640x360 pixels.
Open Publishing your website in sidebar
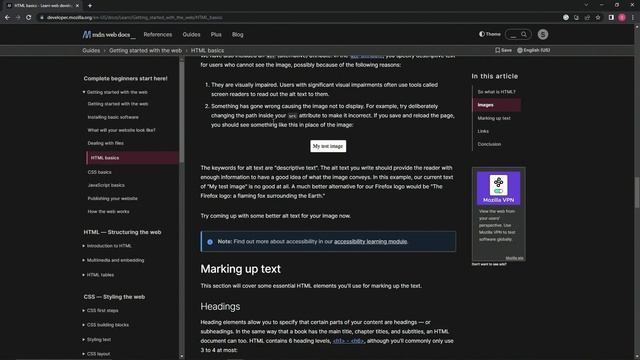(112, 198)
